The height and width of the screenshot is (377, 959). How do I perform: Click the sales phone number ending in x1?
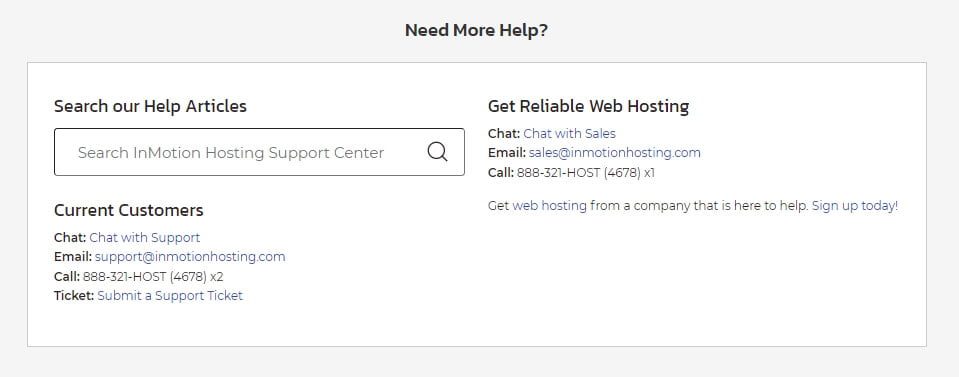pyautogui.click(x=586, y=173)
